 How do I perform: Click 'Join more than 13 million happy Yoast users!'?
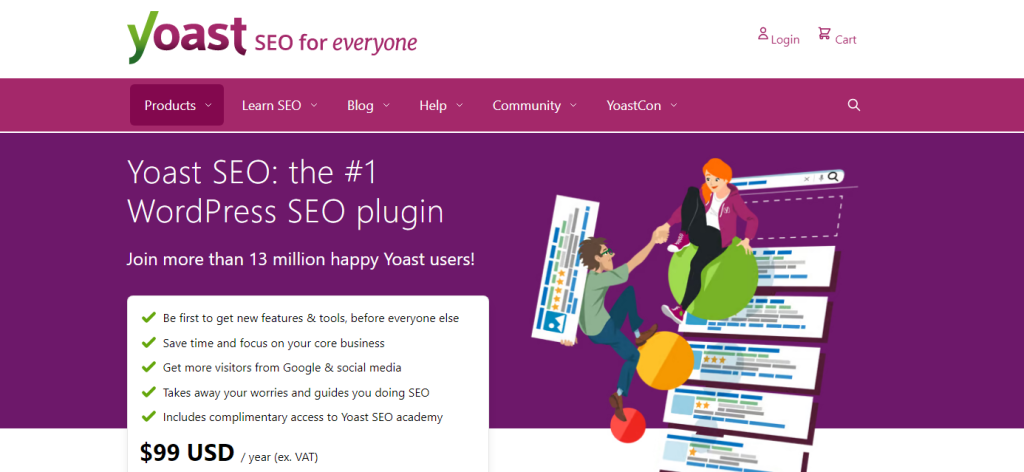[x=300, y=260]
